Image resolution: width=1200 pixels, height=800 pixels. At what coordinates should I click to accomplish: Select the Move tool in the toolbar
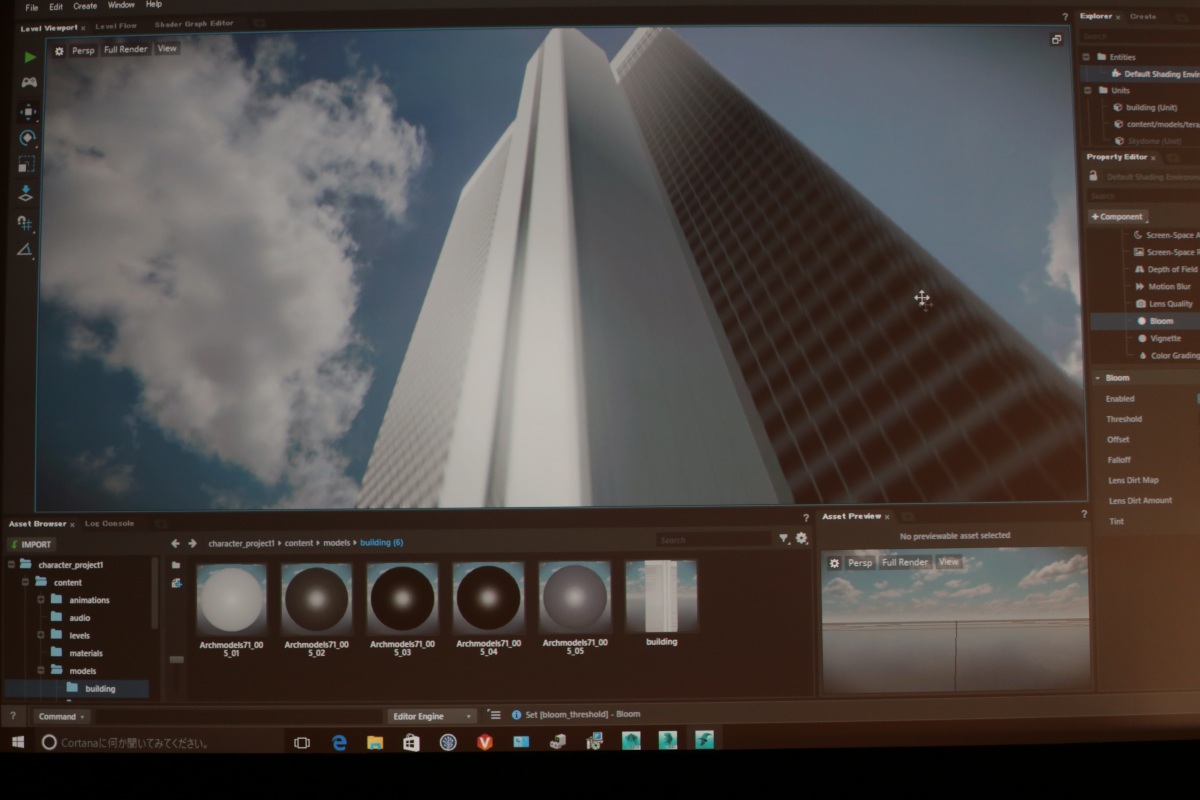pyautogui.click(x=28, y=111)
